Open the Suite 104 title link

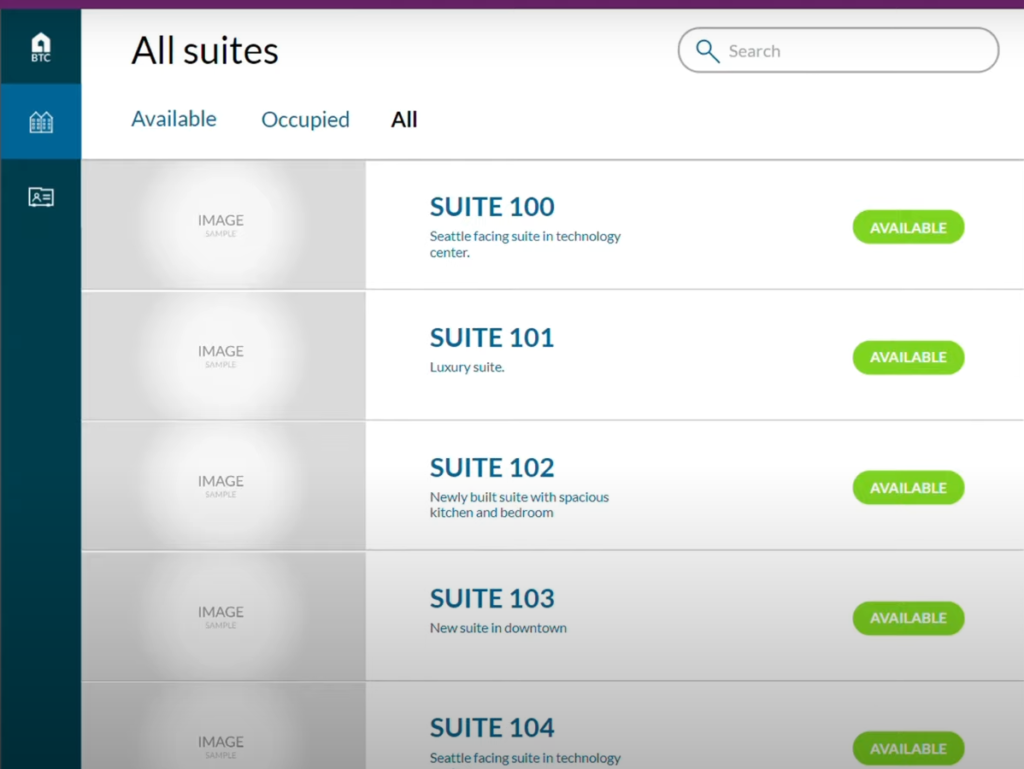coord(492,727)
